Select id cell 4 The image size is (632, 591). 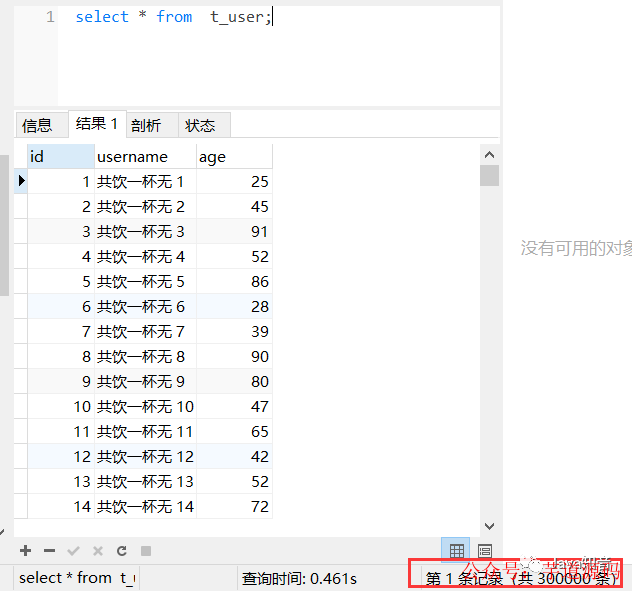pyautogui.click(x=60, y=256)
